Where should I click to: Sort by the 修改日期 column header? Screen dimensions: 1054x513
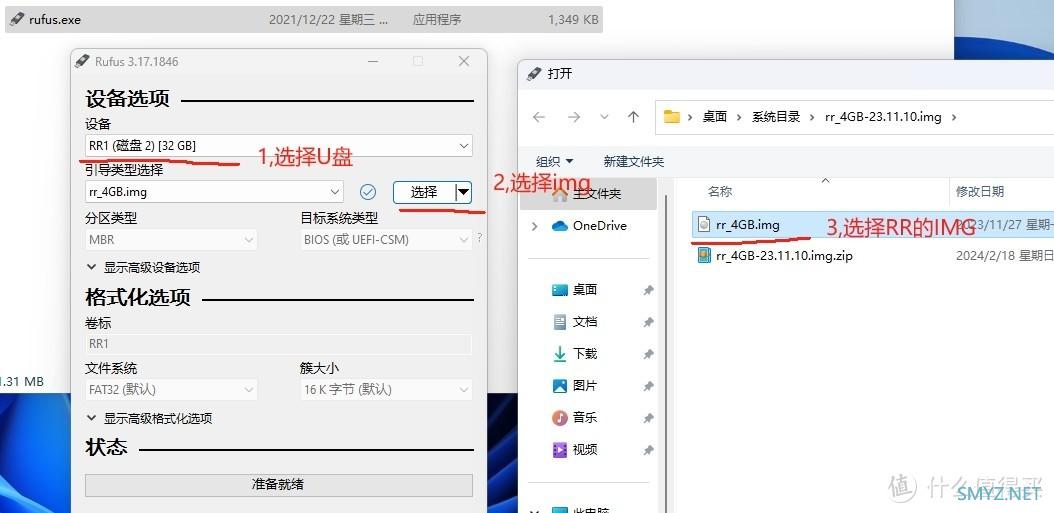[979, 192]
